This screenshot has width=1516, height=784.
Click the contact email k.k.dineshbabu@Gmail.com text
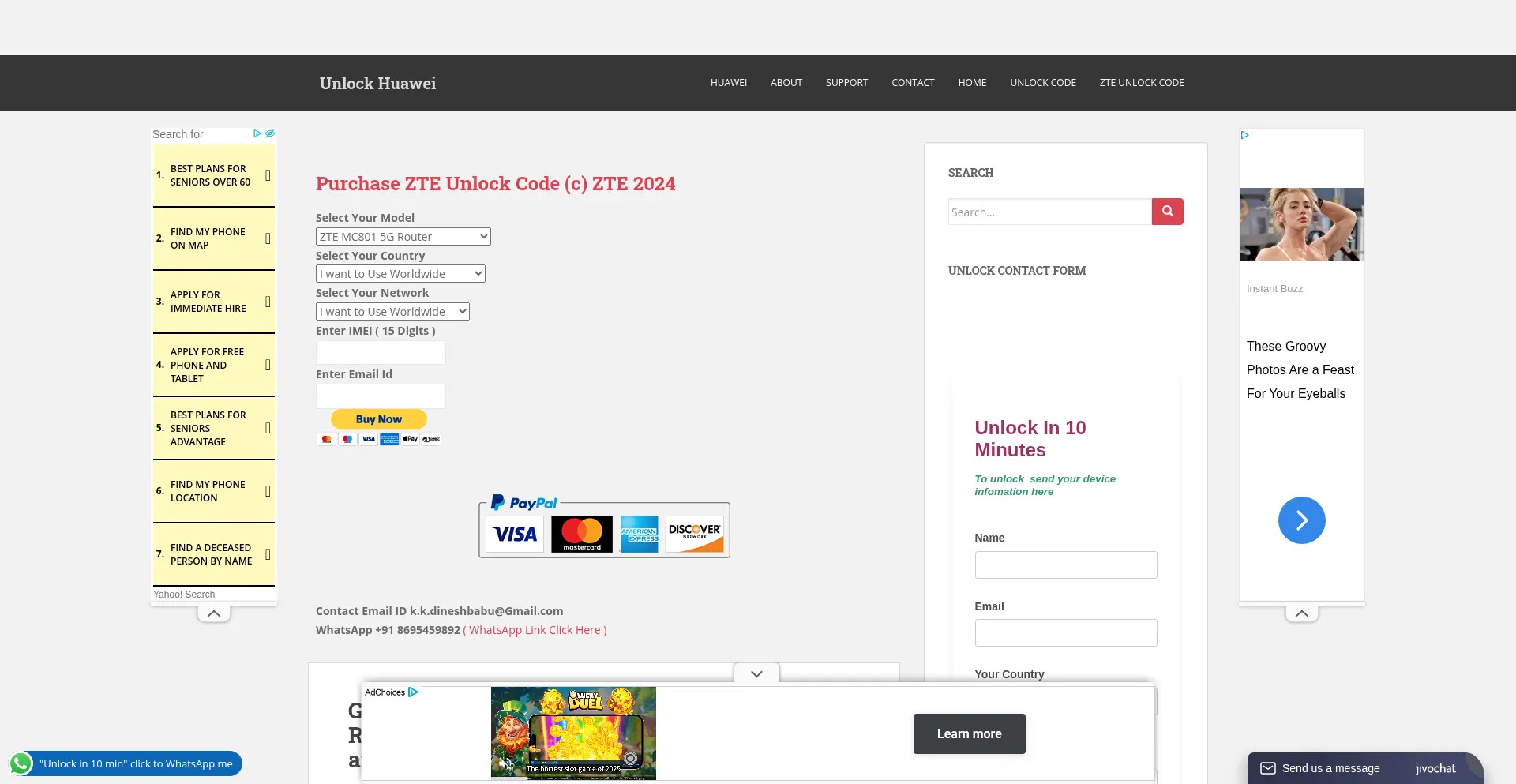pos(486,611)
